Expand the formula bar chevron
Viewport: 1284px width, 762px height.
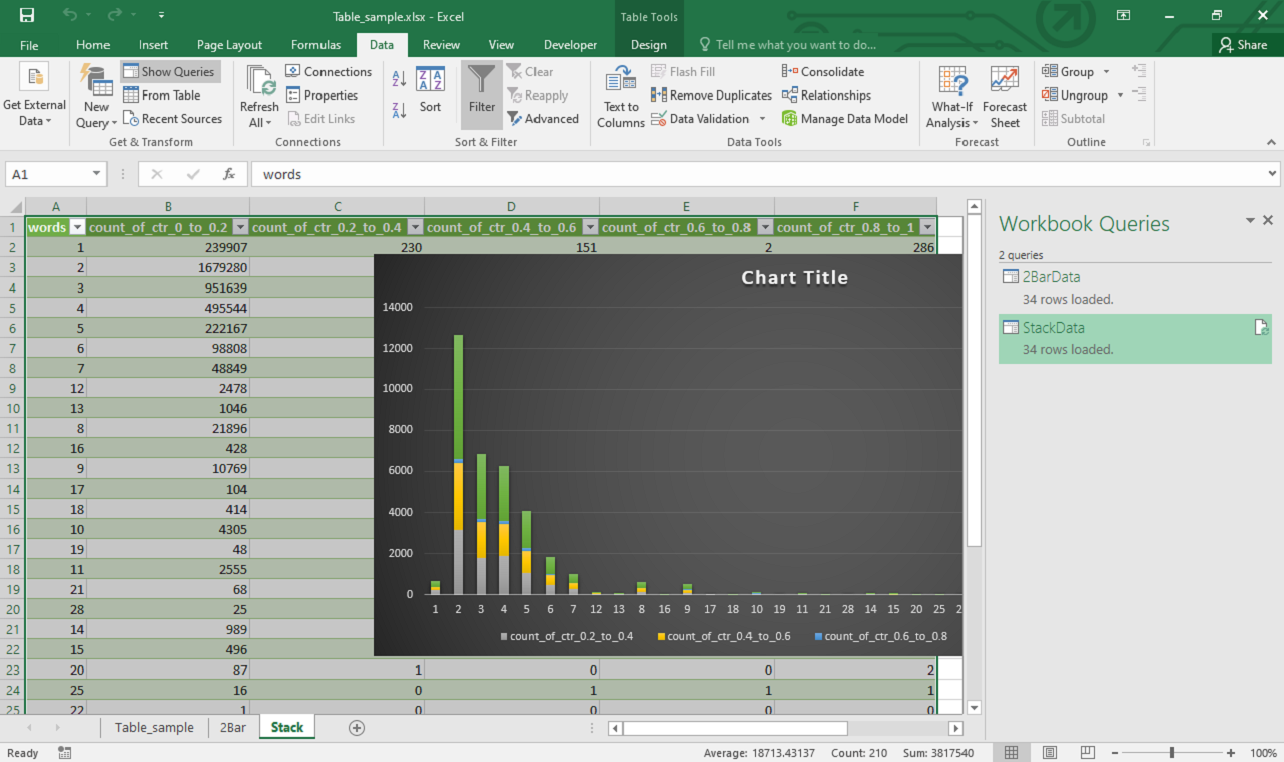coord(1272,174)
